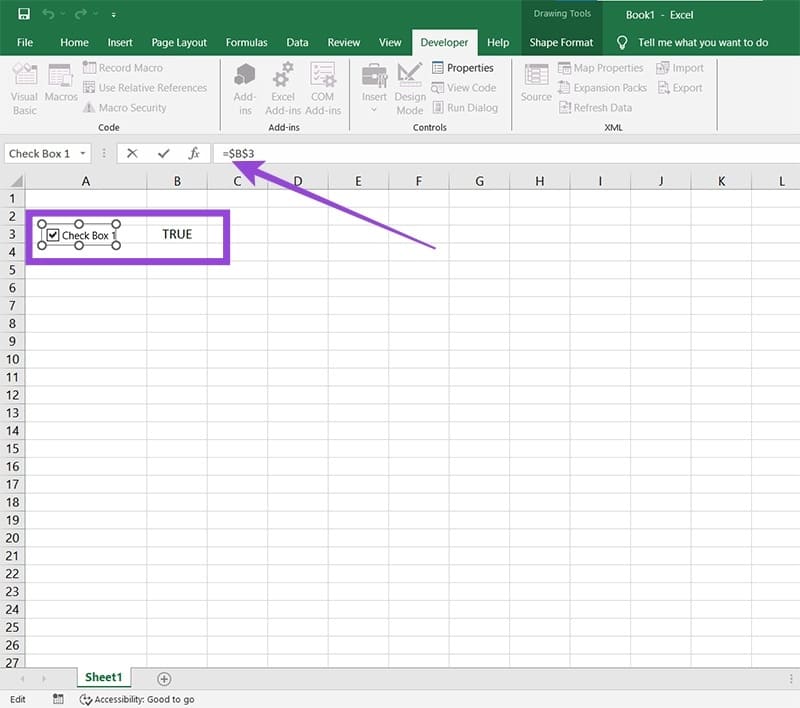View the Macros list
The height and width of the screenshot is (708, 800).
pyautogui.click(x=61, y=88)
